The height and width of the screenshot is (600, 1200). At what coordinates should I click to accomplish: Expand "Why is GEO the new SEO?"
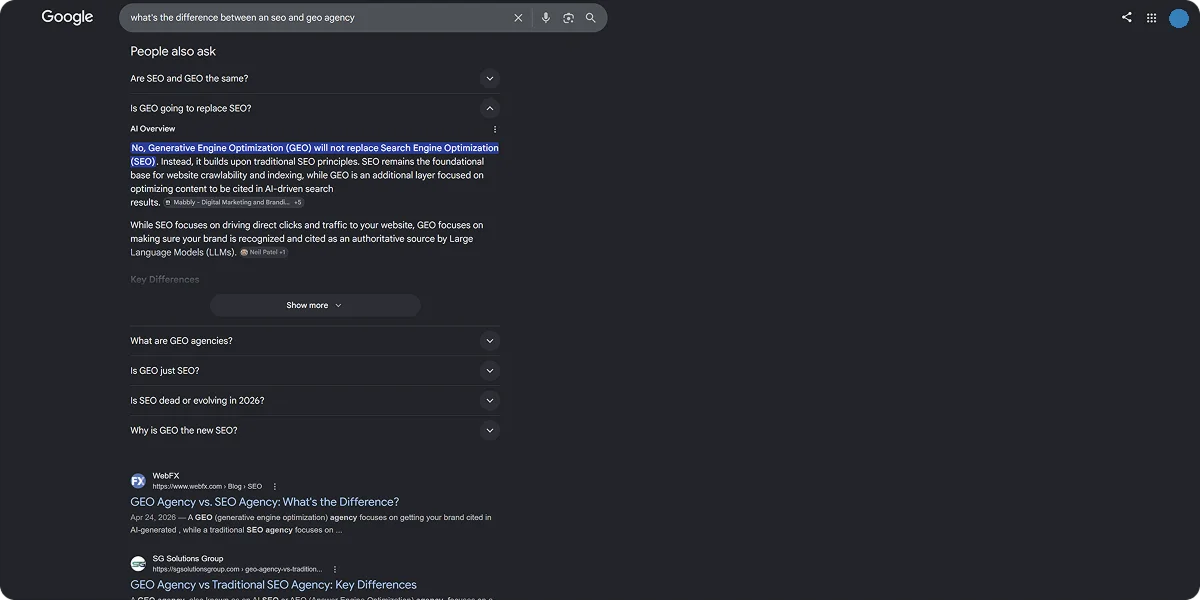pyautogui.click(x=315, y=431)
